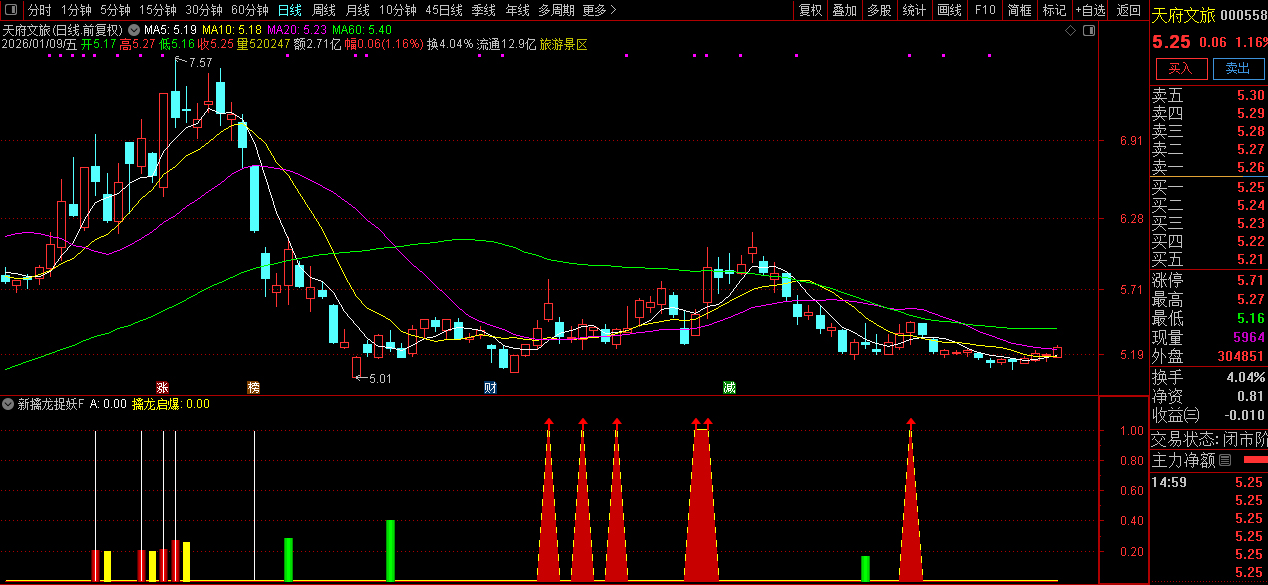Add stock via +自选 button
This screenshot has width=1268, height=585.
(1090, 10)
